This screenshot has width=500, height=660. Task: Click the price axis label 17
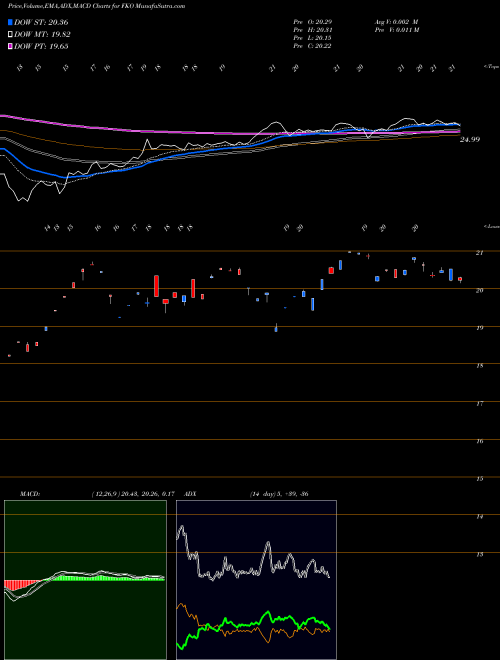click(479, 403)
